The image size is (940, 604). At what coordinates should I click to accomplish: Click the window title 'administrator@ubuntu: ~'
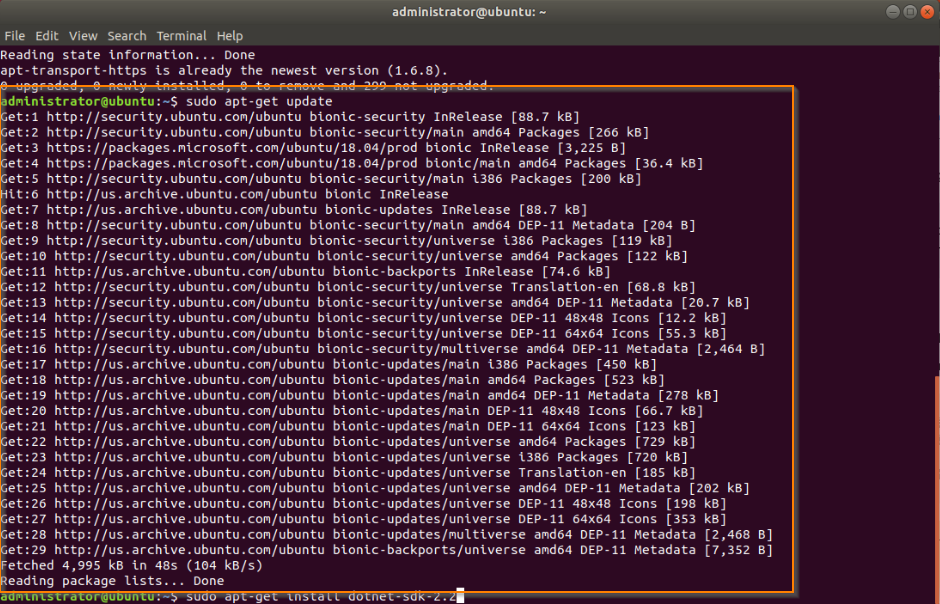(x=469, y=12)
